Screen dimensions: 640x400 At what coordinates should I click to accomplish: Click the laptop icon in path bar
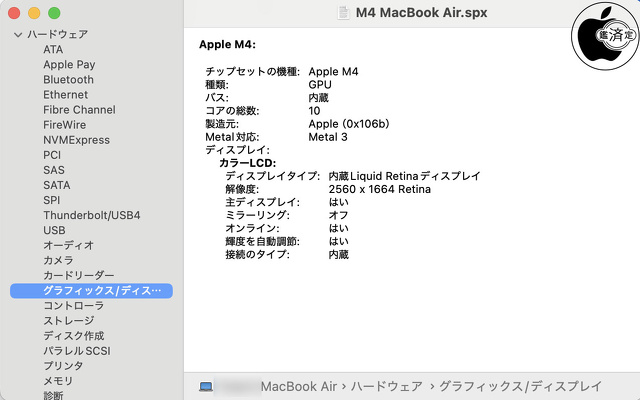point(206,386)
